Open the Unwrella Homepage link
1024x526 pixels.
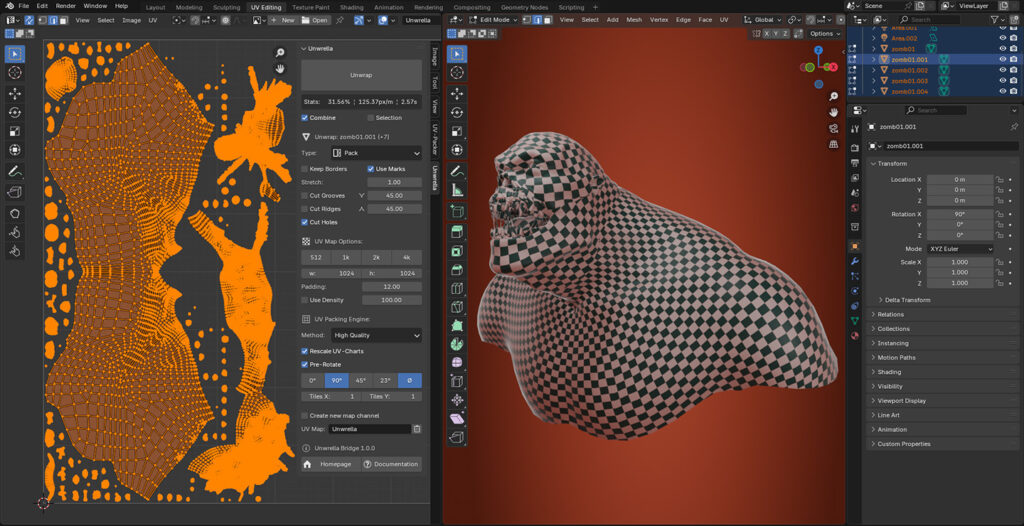point(331,464)
